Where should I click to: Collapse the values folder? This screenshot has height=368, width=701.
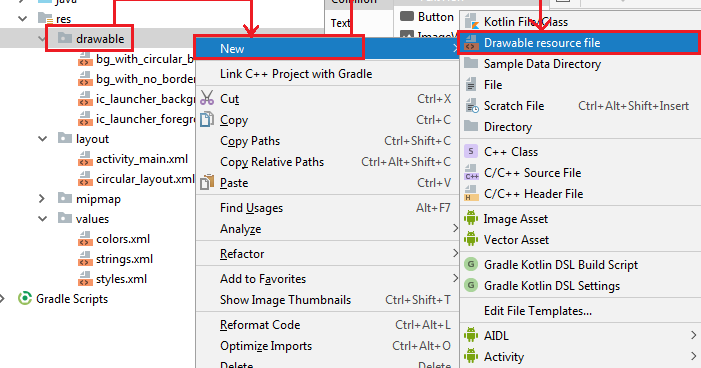pyautogui.click(x=42, y=219)
